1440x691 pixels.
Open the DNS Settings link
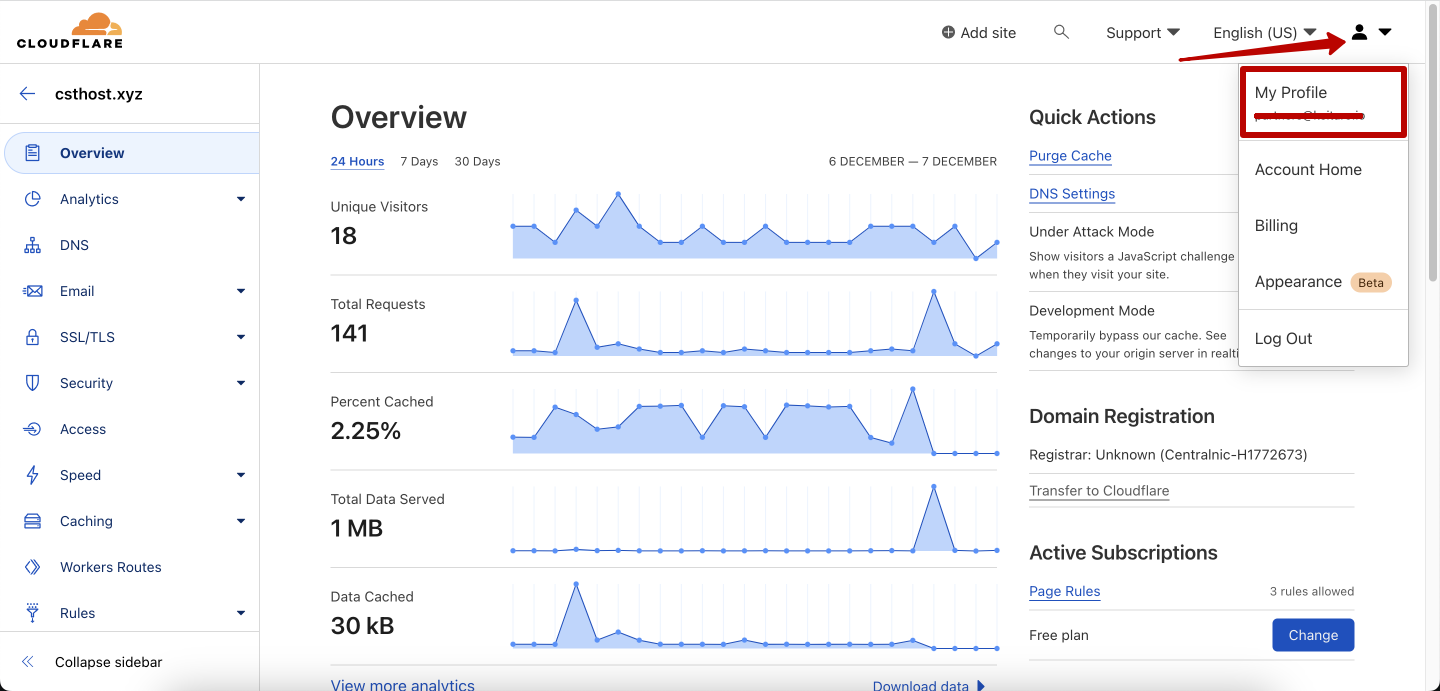click(x=1072, y=194)
